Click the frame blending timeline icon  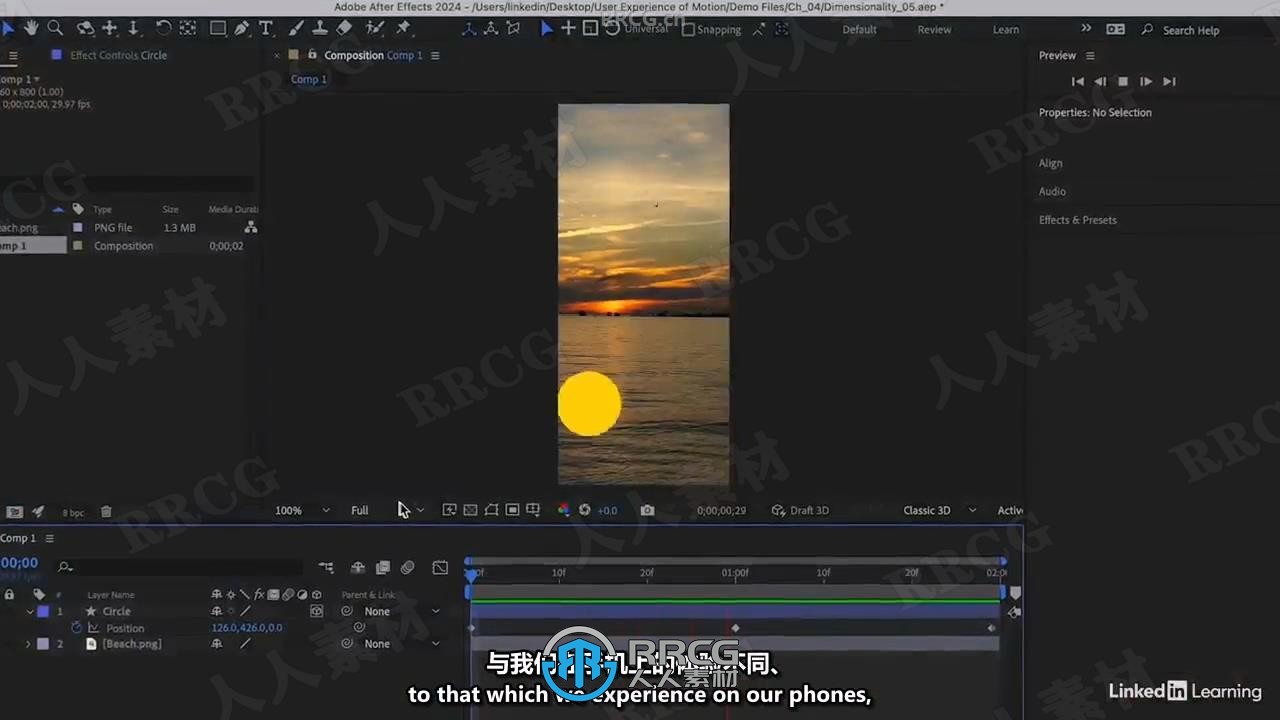382,568
